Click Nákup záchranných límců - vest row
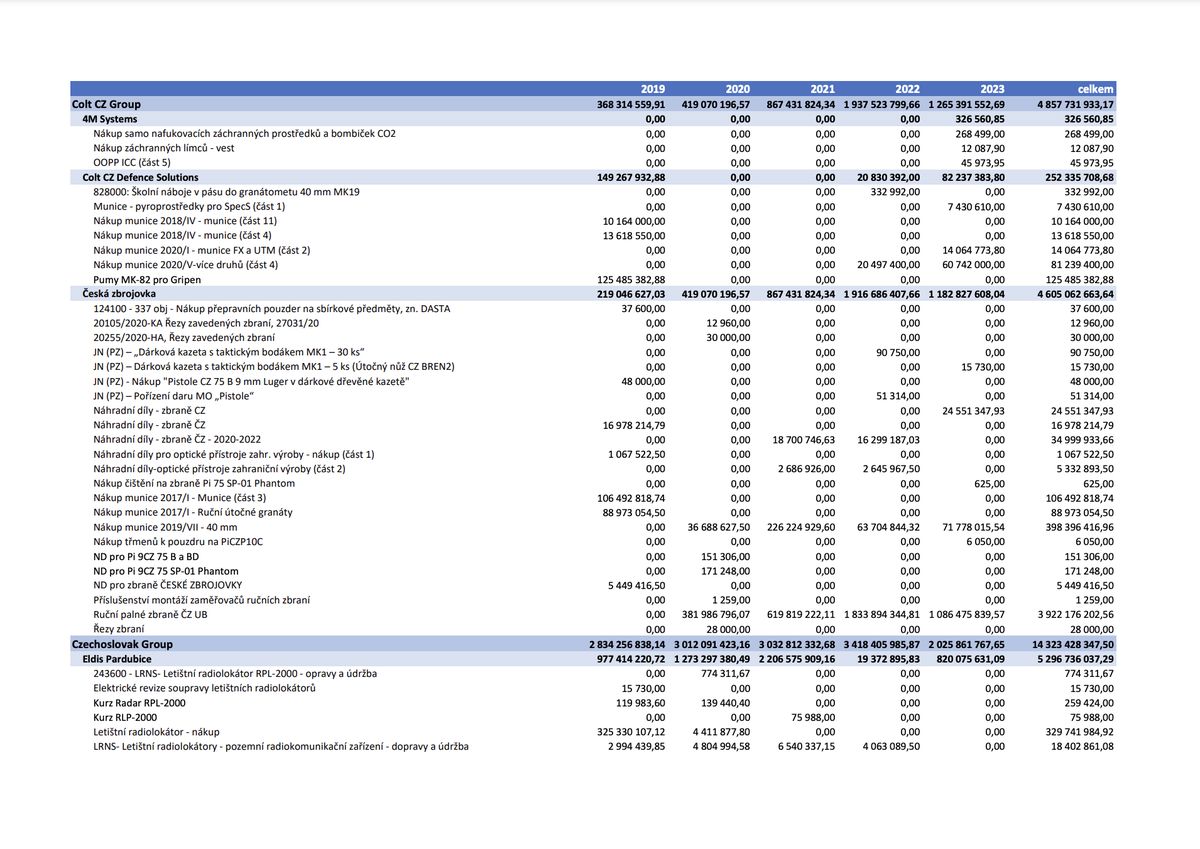This screenshot has width=1200, height=849. point(593,148)
